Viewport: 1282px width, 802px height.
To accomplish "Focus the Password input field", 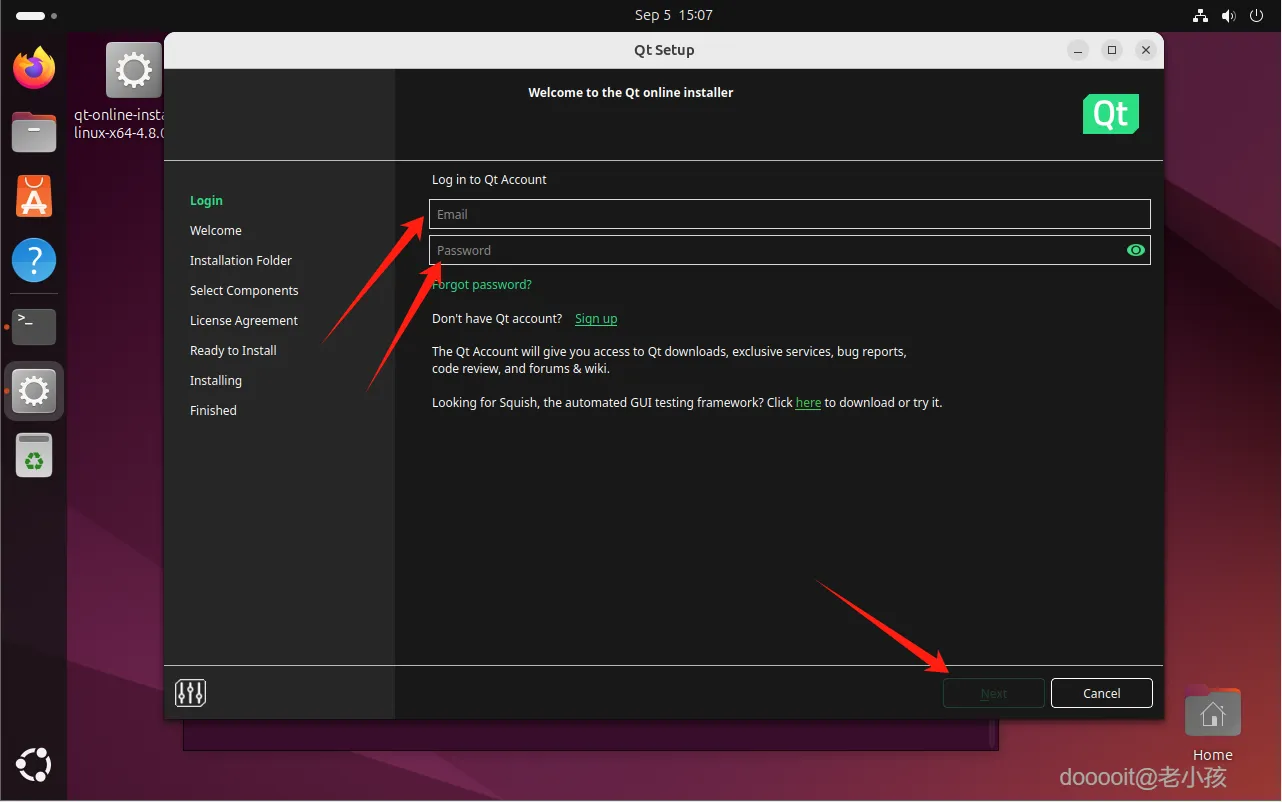I will pyautogui.click(x=790, y=250).
